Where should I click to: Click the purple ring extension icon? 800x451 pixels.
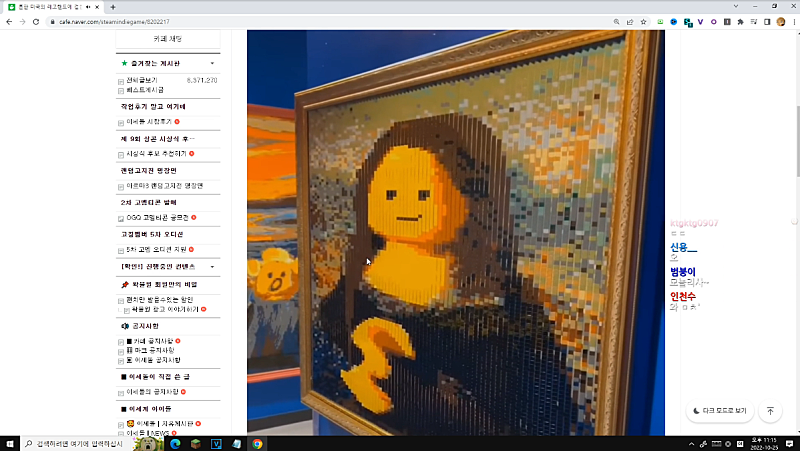click(x=714, y=22)
